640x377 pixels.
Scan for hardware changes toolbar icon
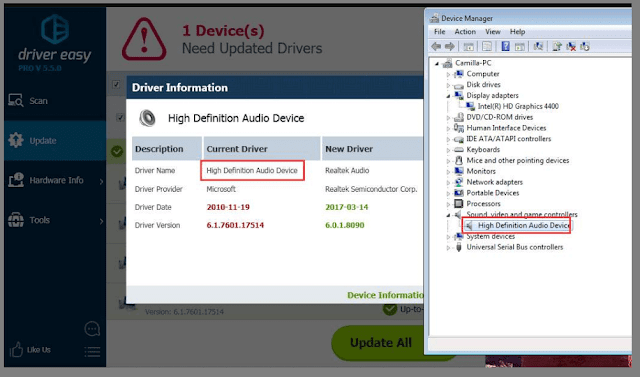(538, 47)
